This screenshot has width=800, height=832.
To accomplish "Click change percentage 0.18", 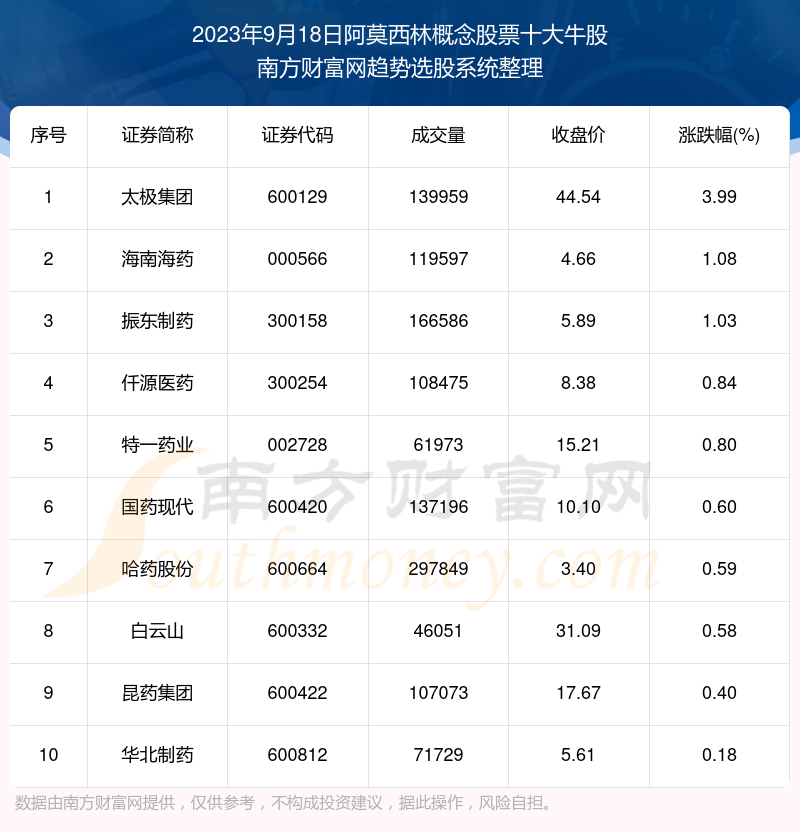I will pos(719,755).
